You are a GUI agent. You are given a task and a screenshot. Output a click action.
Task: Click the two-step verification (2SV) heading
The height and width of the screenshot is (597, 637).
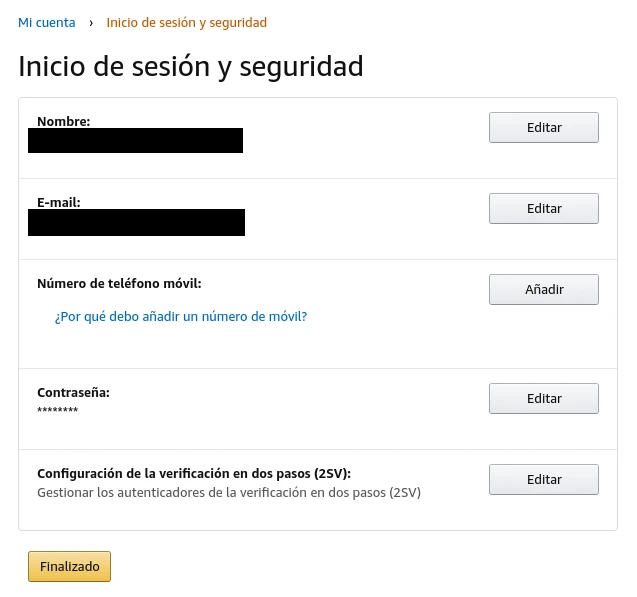pyautogui.click(x=194, y=474)
